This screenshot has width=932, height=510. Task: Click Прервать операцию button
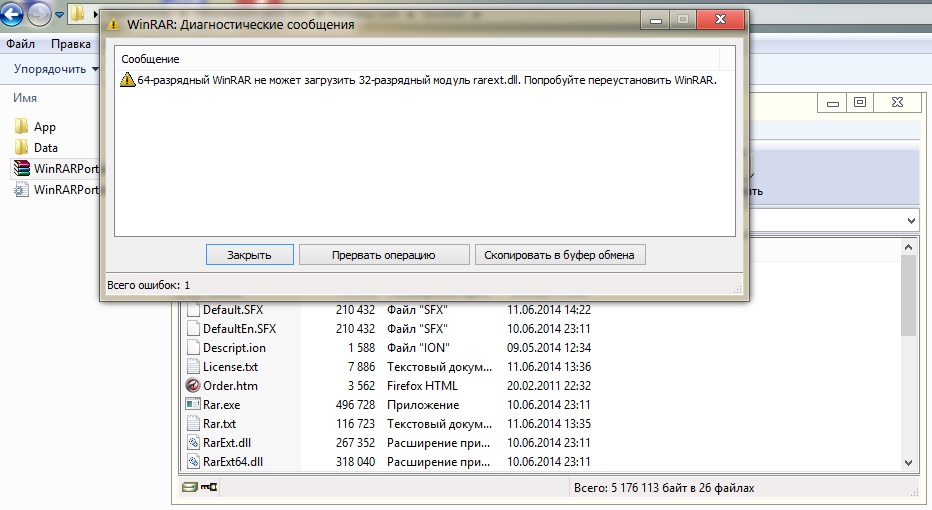coord(384,255)
